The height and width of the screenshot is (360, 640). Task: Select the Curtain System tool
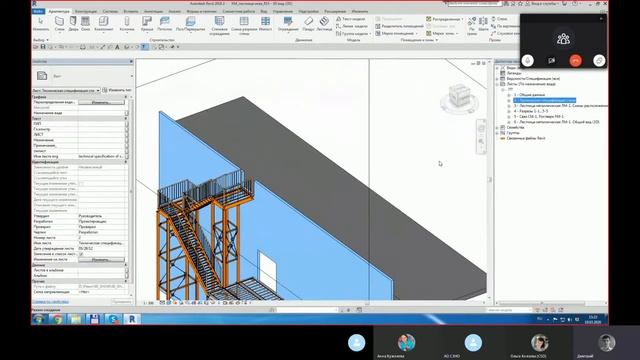219,26
